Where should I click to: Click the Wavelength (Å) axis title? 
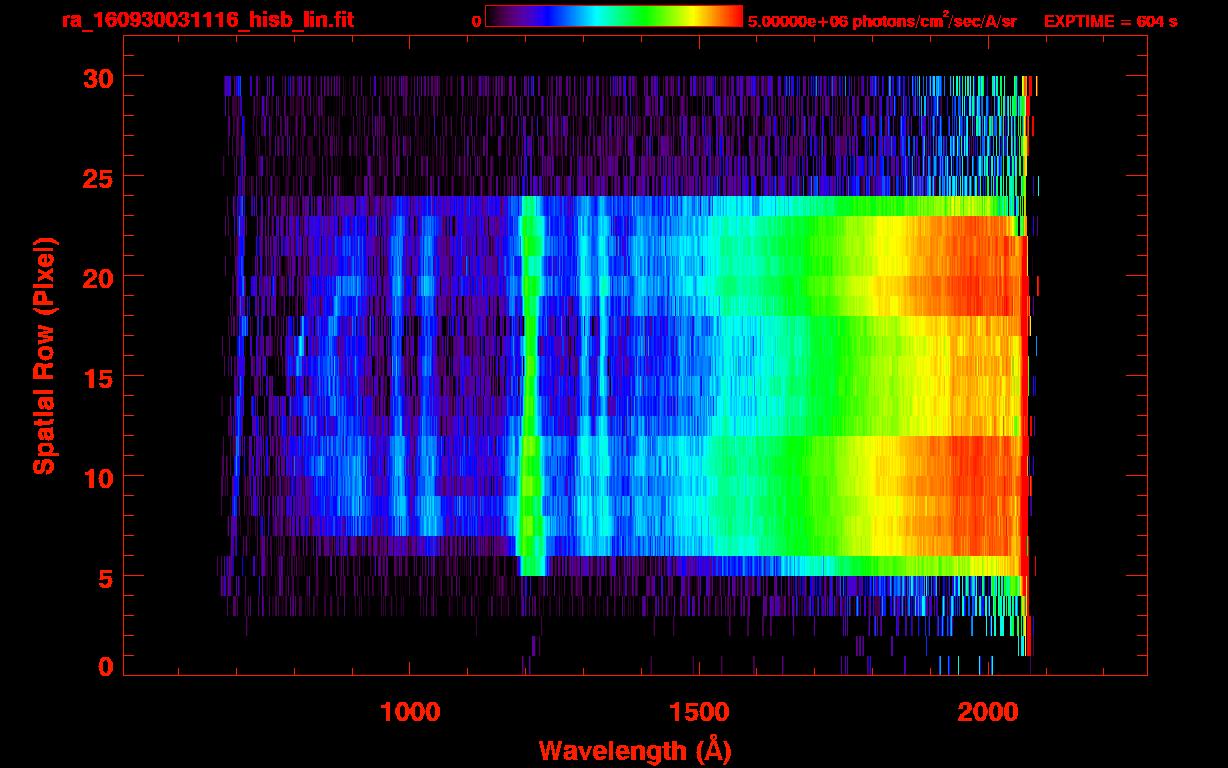point(633,750)
